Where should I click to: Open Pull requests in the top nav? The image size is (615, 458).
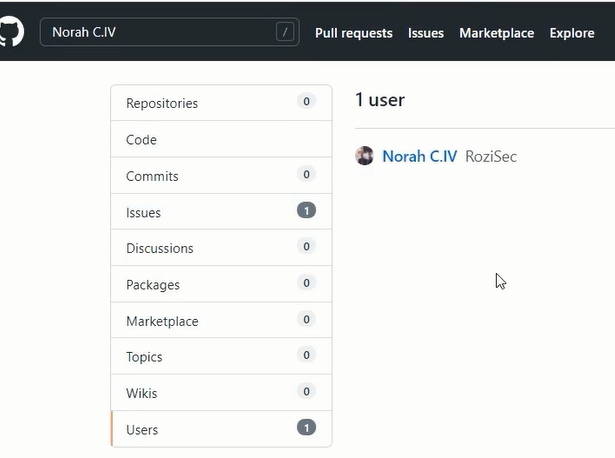tap(353, 33)
